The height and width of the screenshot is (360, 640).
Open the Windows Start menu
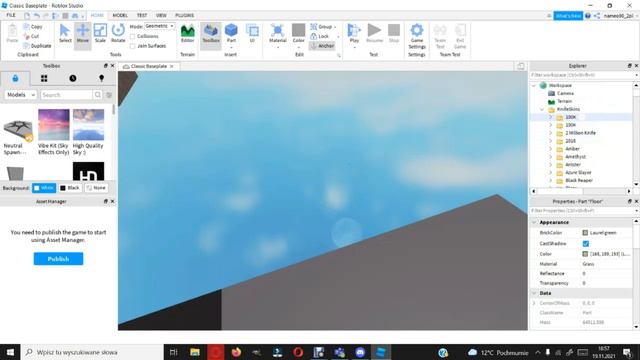pos(10,352)
